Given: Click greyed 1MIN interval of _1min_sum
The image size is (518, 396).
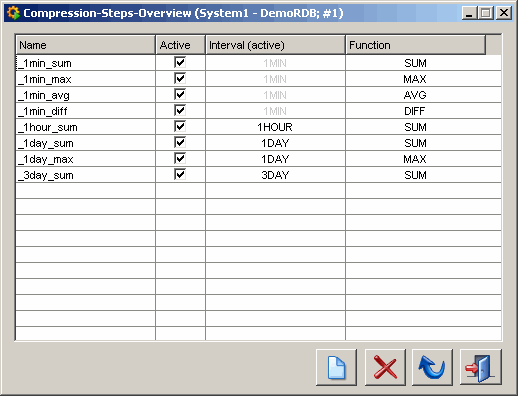Looking at the screenshot, I should (x=275, y=63).
